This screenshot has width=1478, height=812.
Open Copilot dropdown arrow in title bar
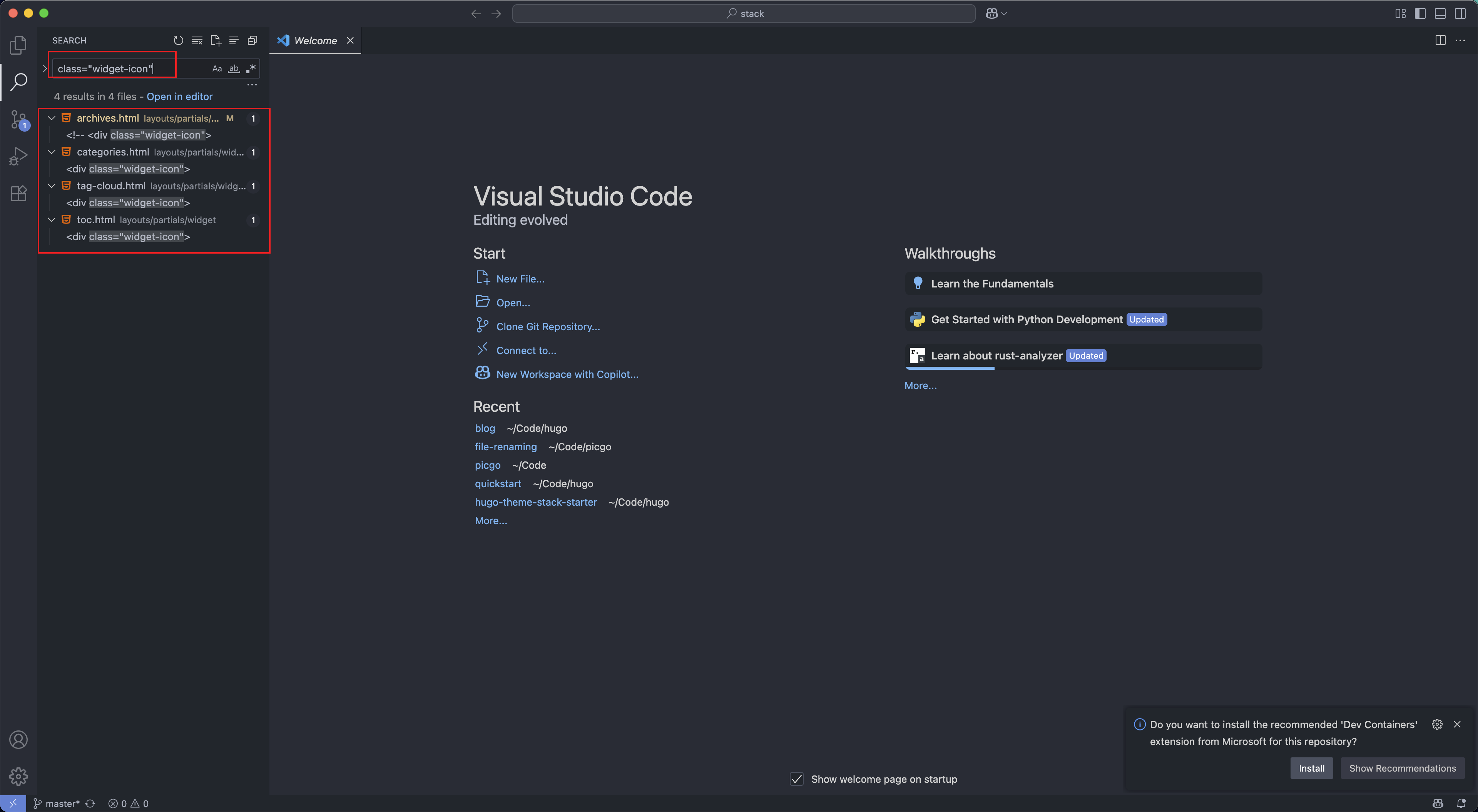[1004, 14]
